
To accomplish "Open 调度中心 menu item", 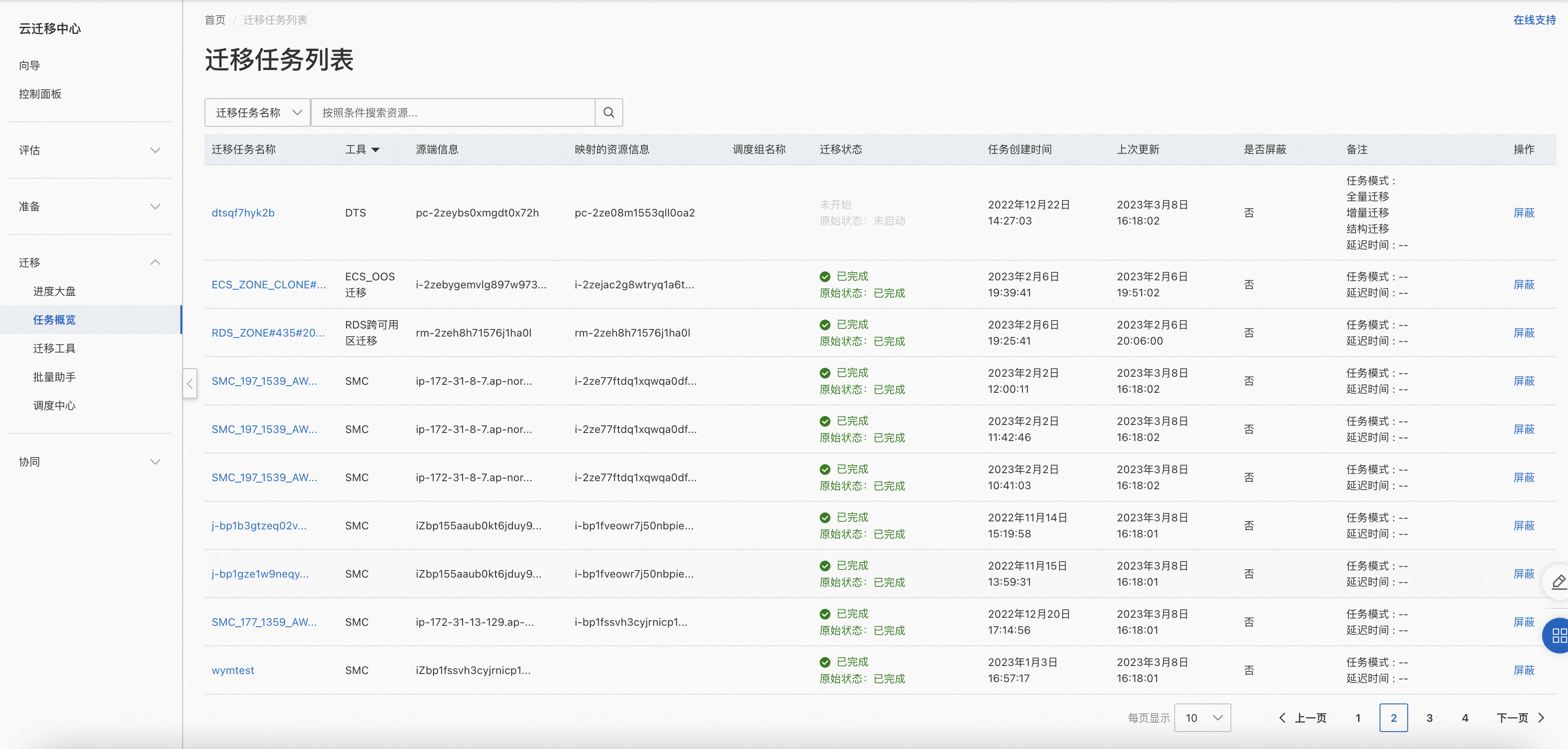I will point(54,405).
